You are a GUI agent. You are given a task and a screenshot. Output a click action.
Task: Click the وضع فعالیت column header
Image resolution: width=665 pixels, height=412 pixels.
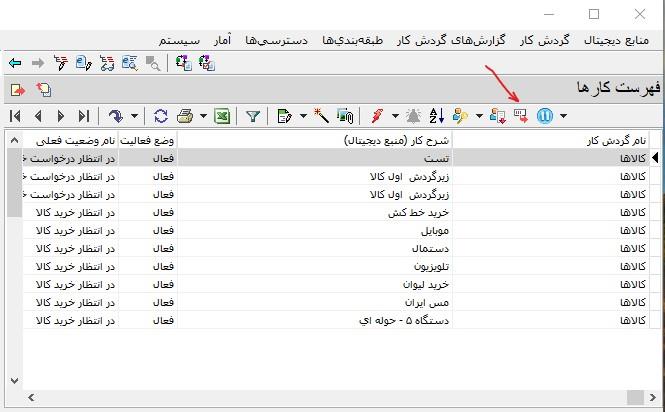click(148, 140)
